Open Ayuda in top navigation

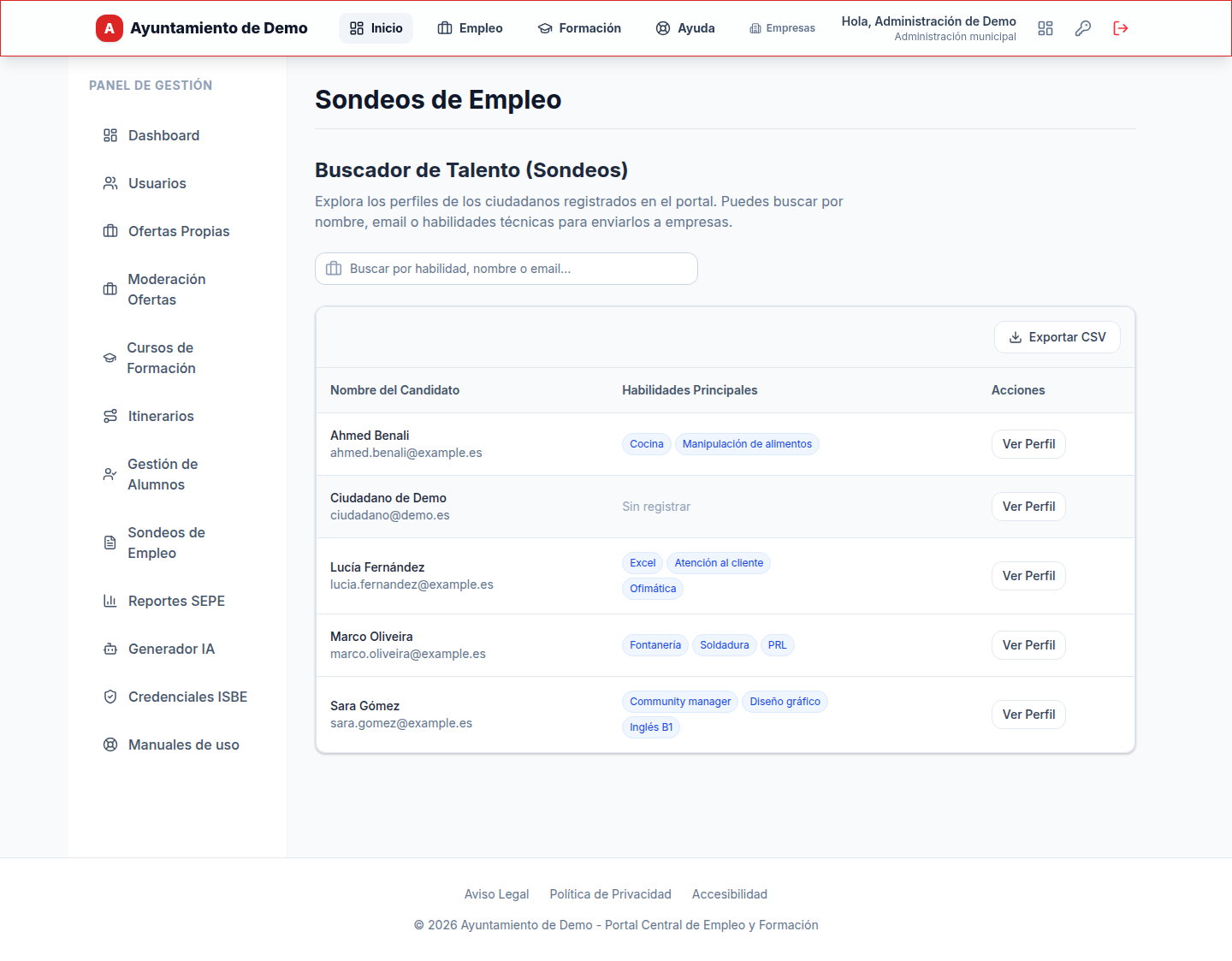coord(685,28)
